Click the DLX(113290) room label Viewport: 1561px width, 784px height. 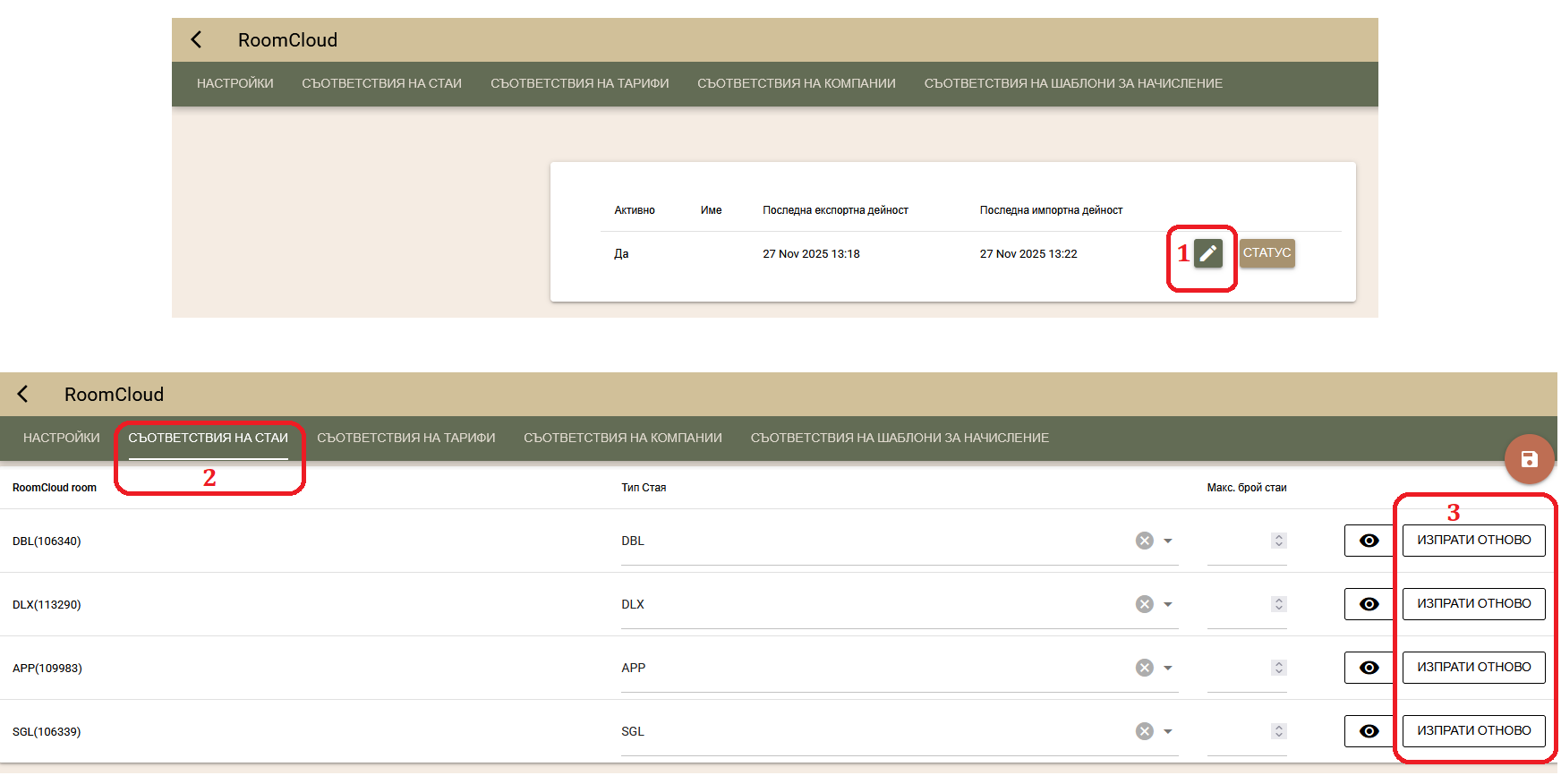pyautogui.click(x=47, y=605)
